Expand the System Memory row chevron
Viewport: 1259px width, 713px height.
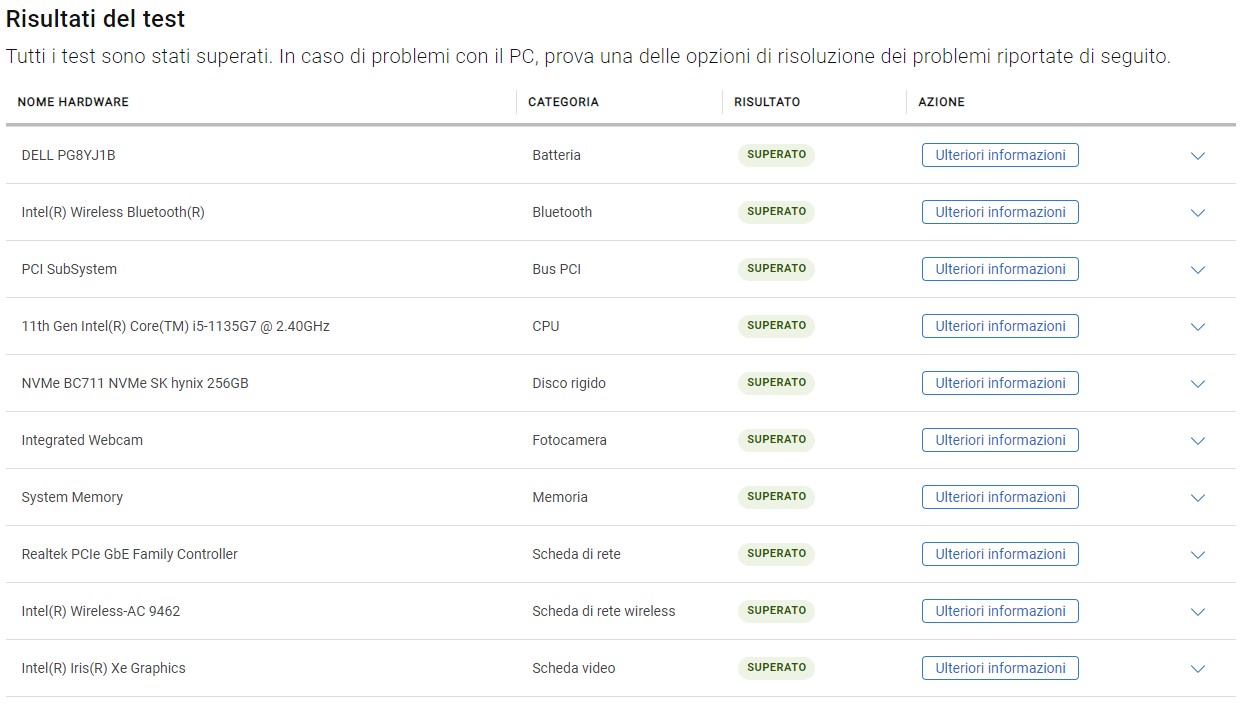pos(1198,498)
